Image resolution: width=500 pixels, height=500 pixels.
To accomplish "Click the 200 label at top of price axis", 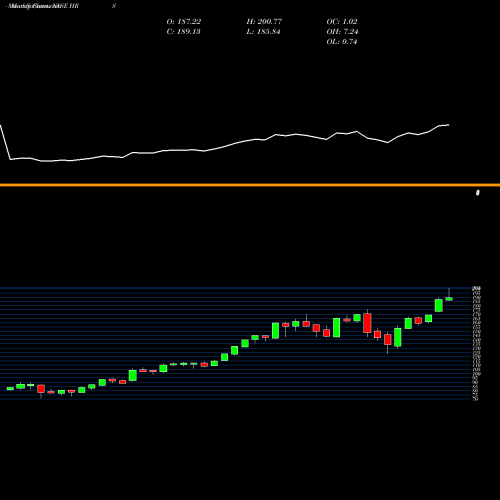I will point(476,288).
